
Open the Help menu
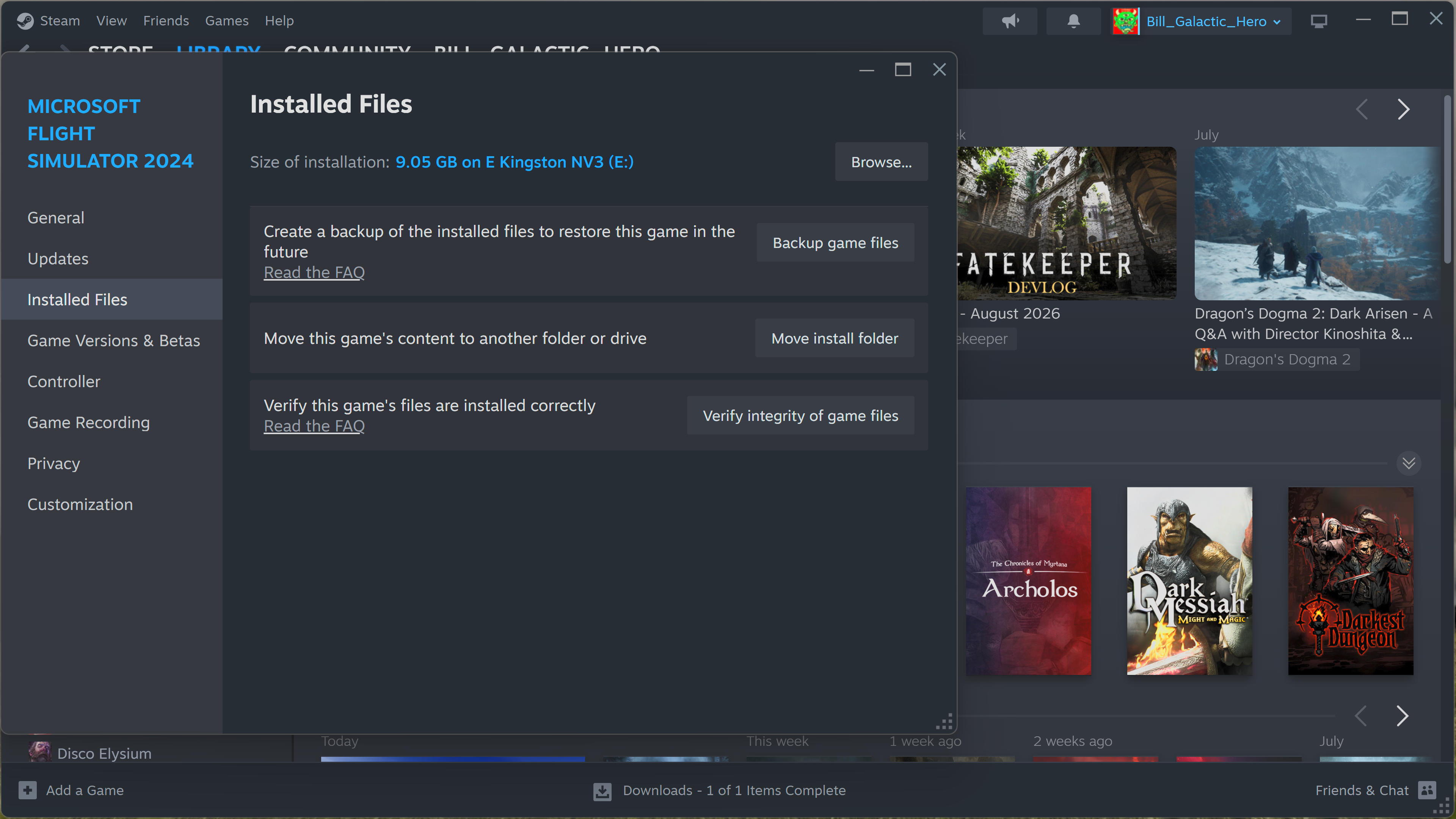[279, 21]
